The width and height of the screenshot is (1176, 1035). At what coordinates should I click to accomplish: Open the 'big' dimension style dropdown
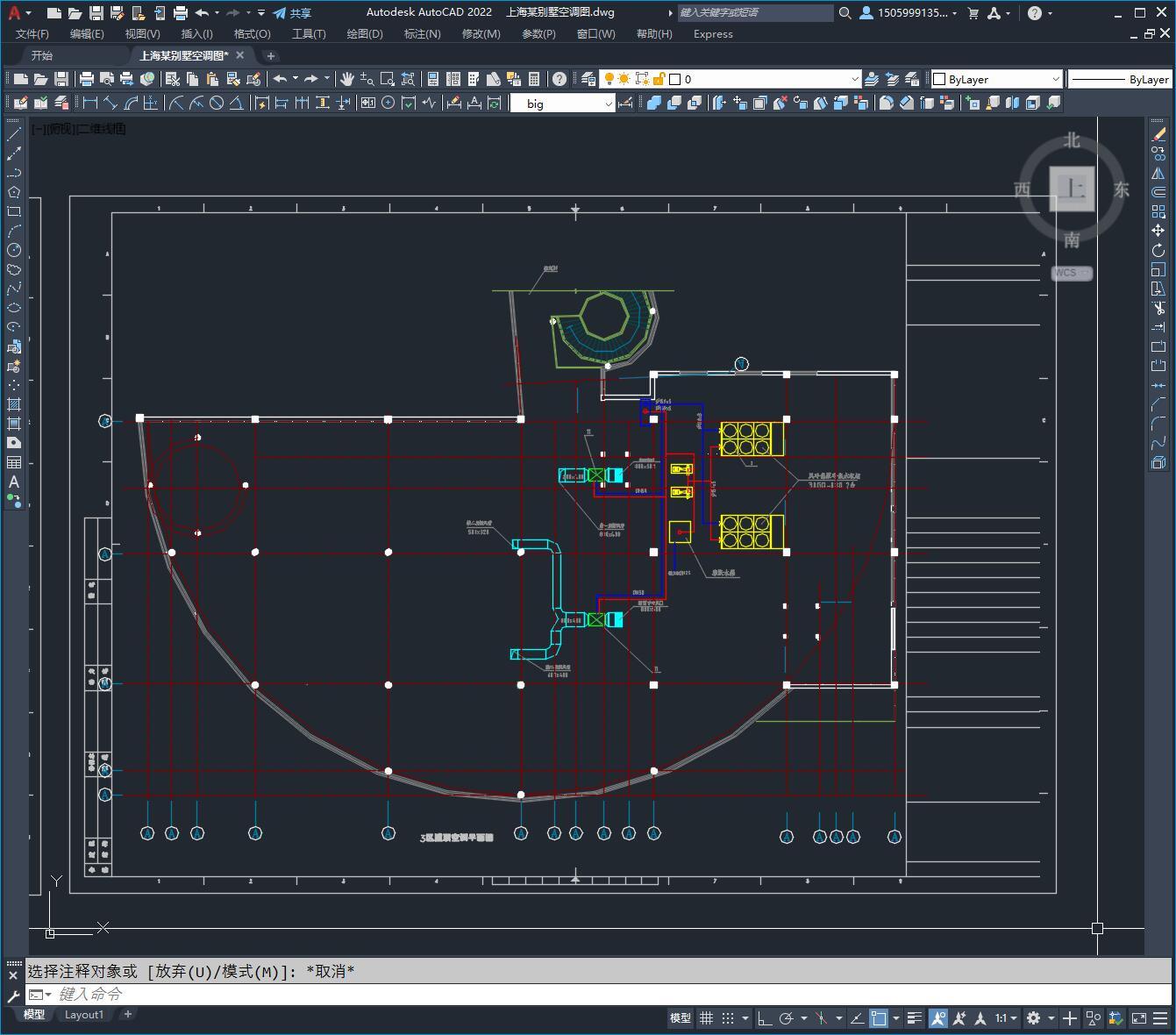click(562, 103)
